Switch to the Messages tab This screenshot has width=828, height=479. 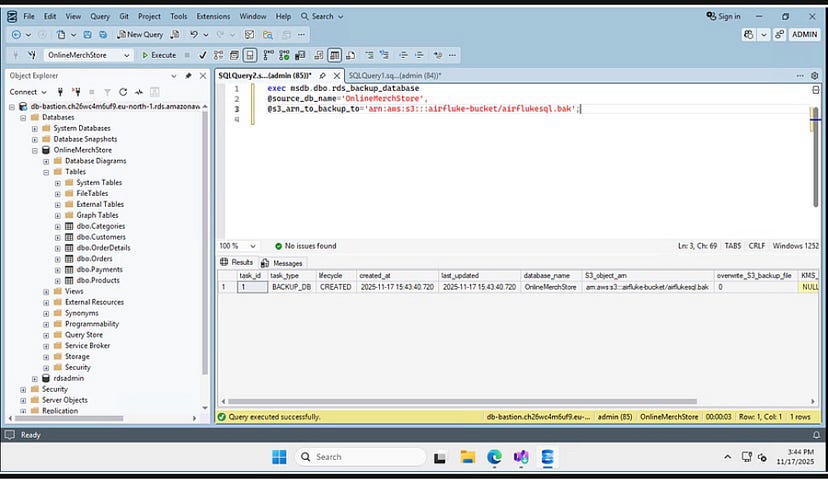point(282,263)
